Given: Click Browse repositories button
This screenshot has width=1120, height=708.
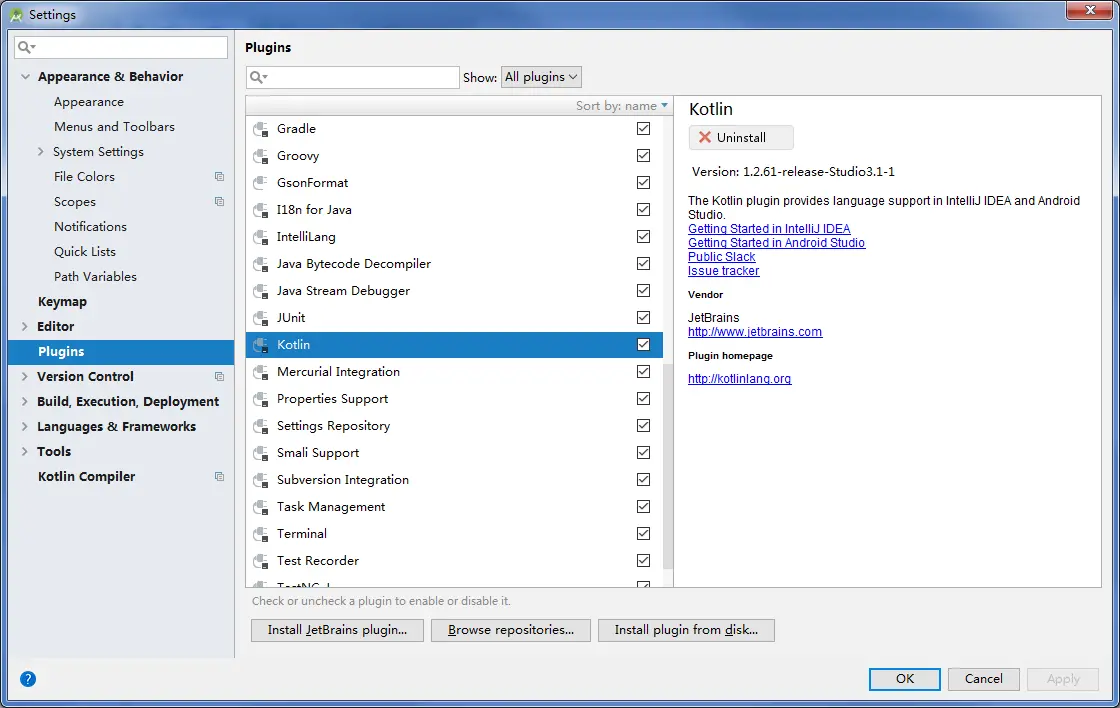Looking at the screenshot, I should (511, 630).
